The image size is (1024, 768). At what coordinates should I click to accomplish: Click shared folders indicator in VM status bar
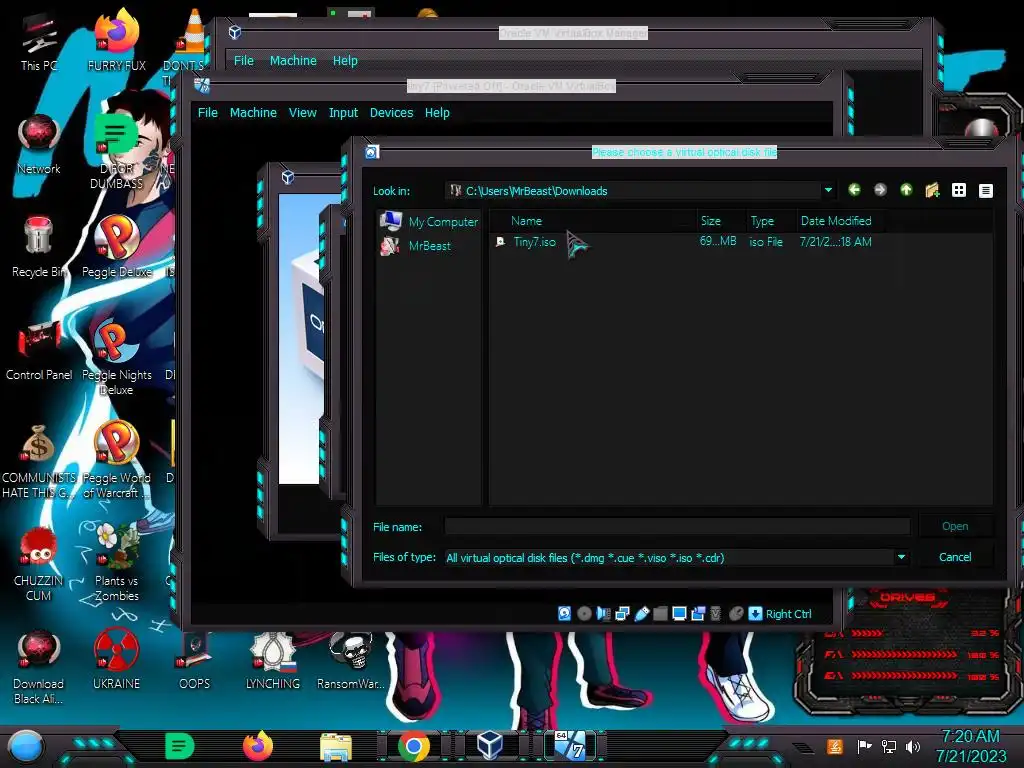660,613
